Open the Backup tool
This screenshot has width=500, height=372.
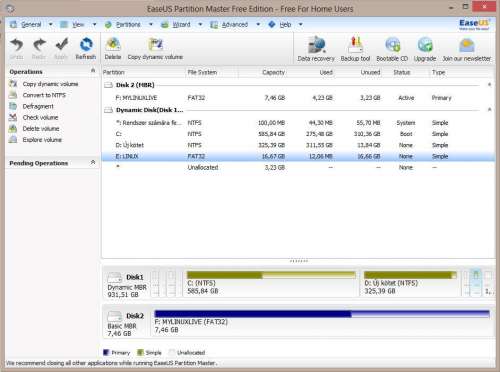[355, 45]
